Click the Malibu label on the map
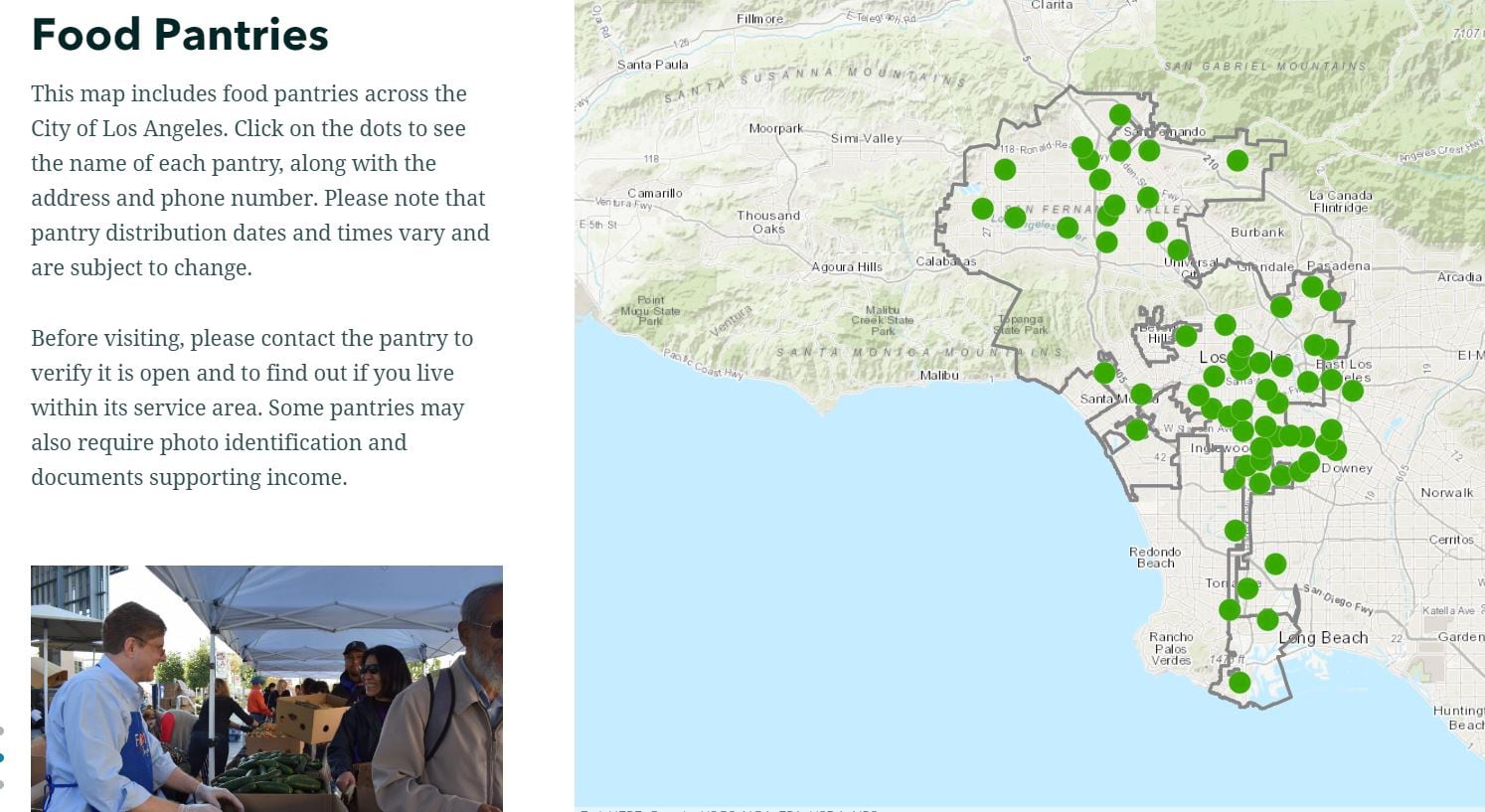Viewport: 1485px width, 812px height. pyautogui.click(x=939, y=376)
